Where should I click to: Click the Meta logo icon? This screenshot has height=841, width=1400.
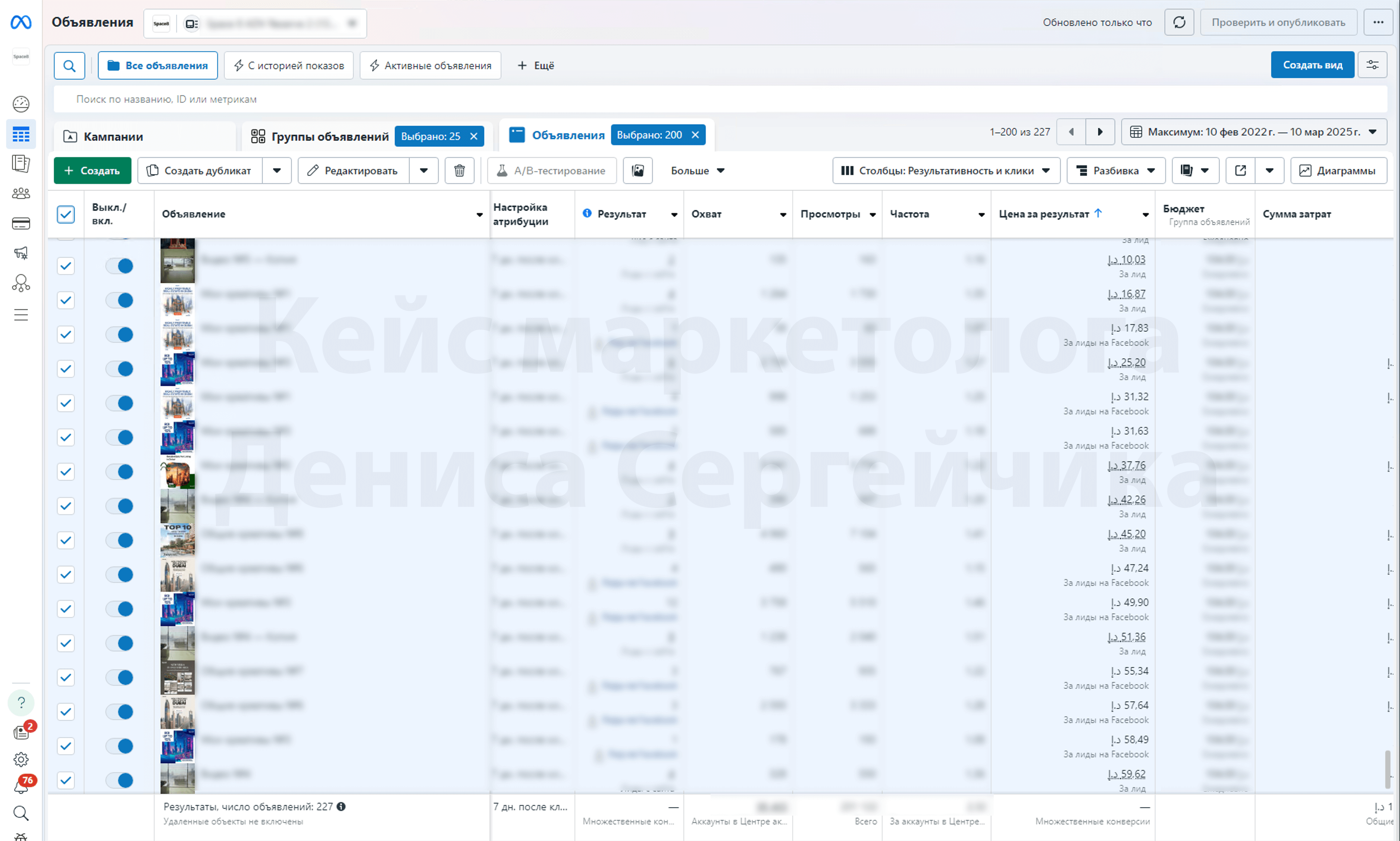click(x=21, y=22)
